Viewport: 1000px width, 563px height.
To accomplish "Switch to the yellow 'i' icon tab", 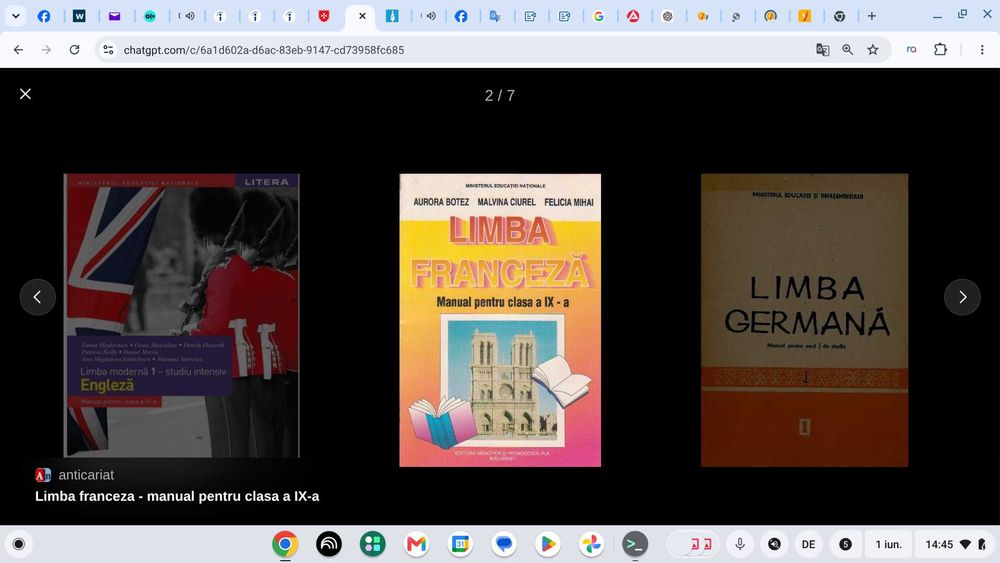I will pos(805,17).
